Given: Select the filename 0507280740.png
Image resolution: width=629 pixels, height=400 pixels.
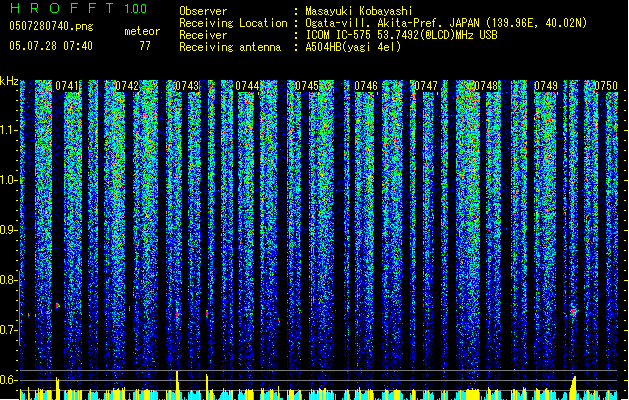Looking at the screenshot, I should pos(51,27).
